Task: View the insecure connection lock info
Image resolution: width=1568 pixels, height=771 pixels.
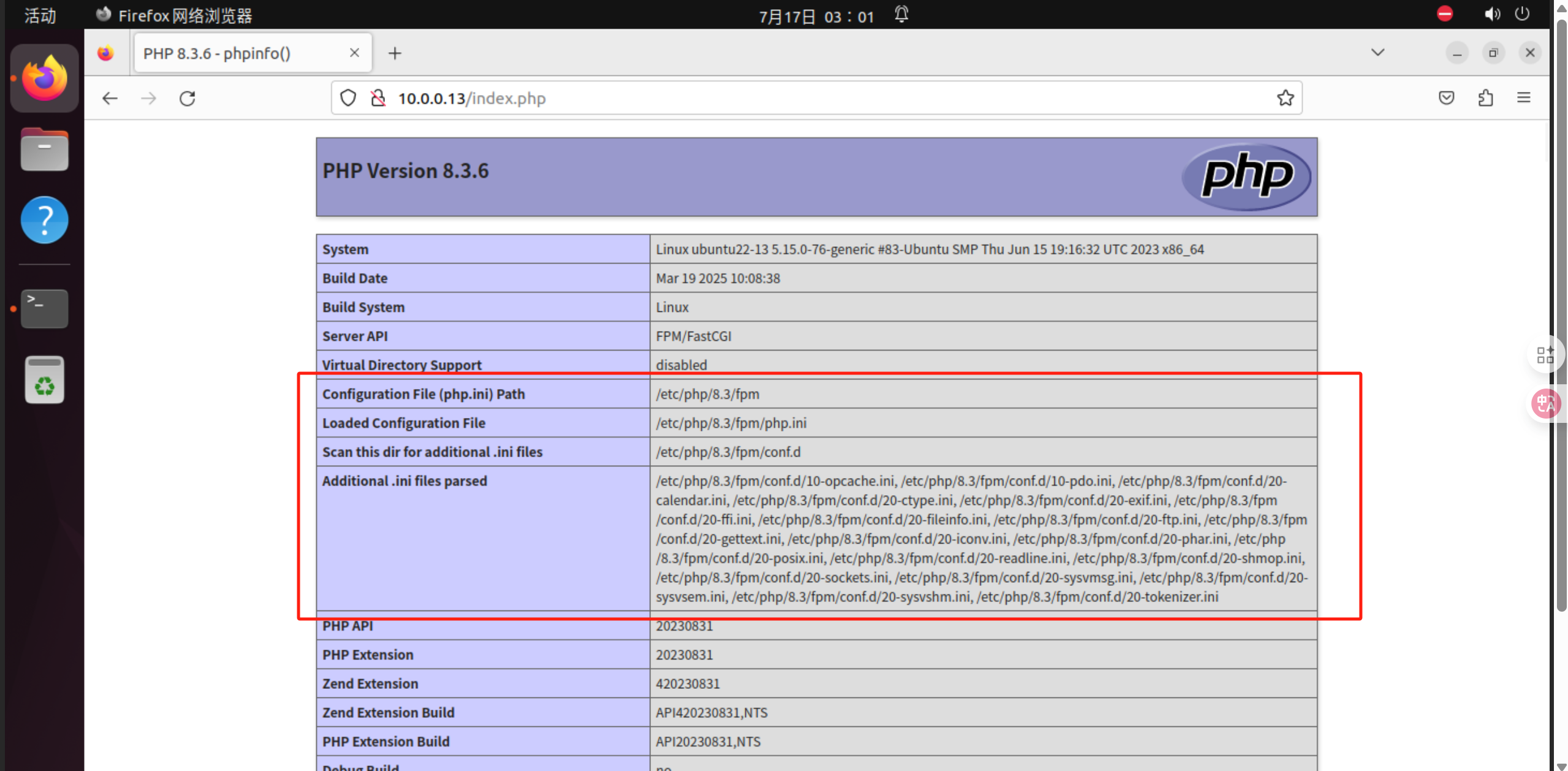Action: pyautogui.click(x=378, y=98)
